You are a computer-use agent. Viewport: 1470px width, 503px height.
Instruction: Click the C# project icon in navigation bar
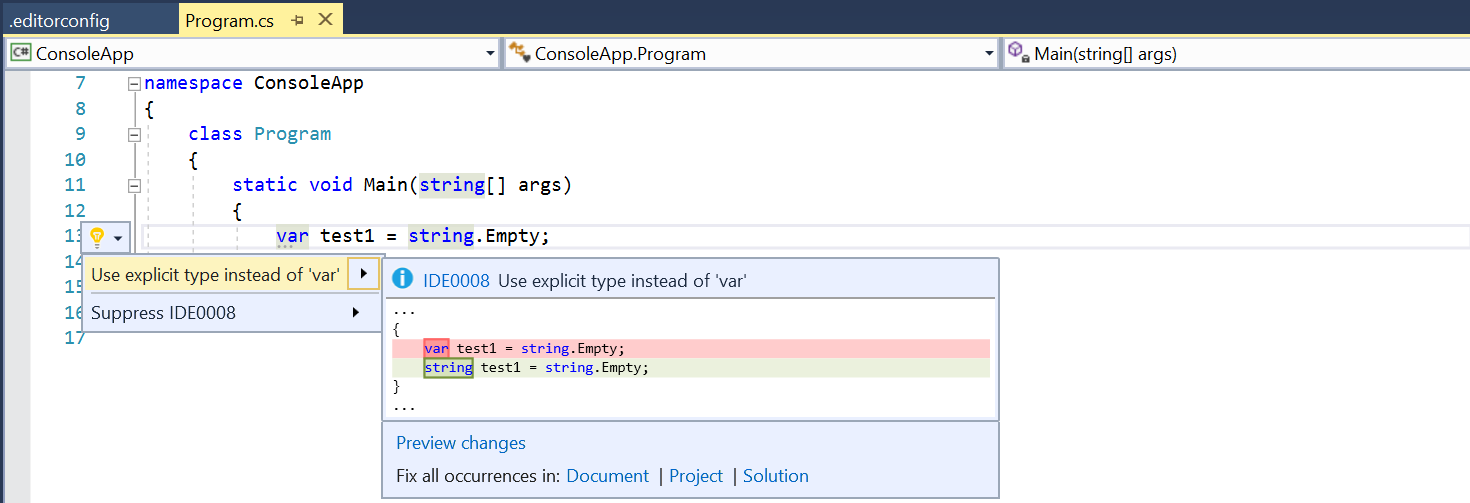(21, 54)
